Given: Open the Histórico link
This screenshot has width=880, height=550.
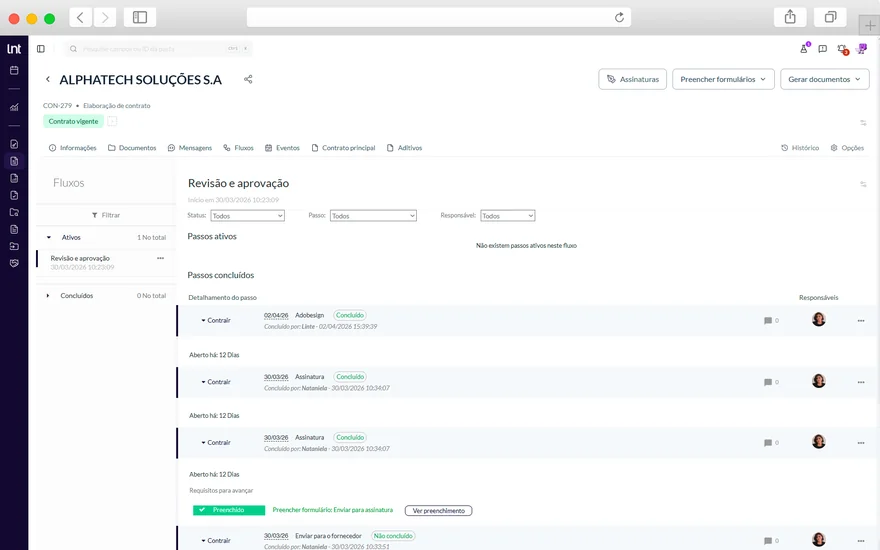Looking at the screenshot, I should click(x=800, y=148).
